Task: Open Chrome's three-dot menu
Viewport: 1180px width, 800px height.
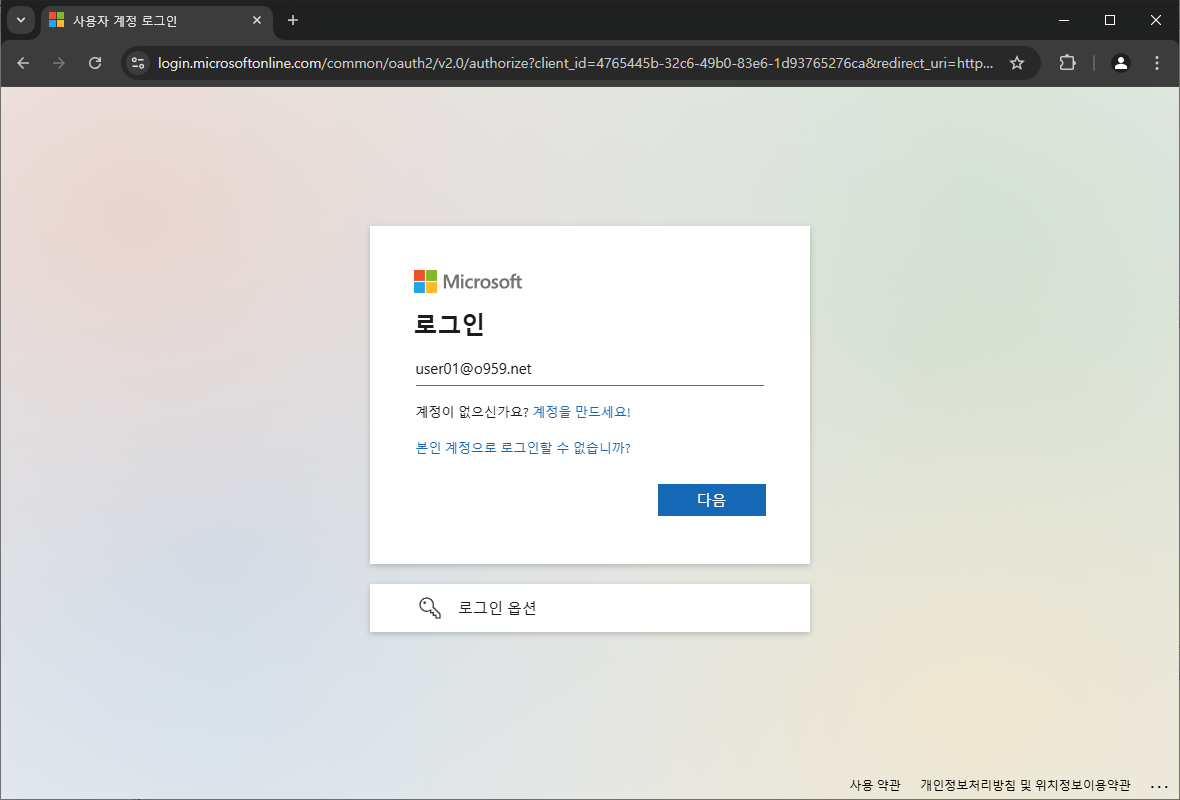Action: 1157,63
